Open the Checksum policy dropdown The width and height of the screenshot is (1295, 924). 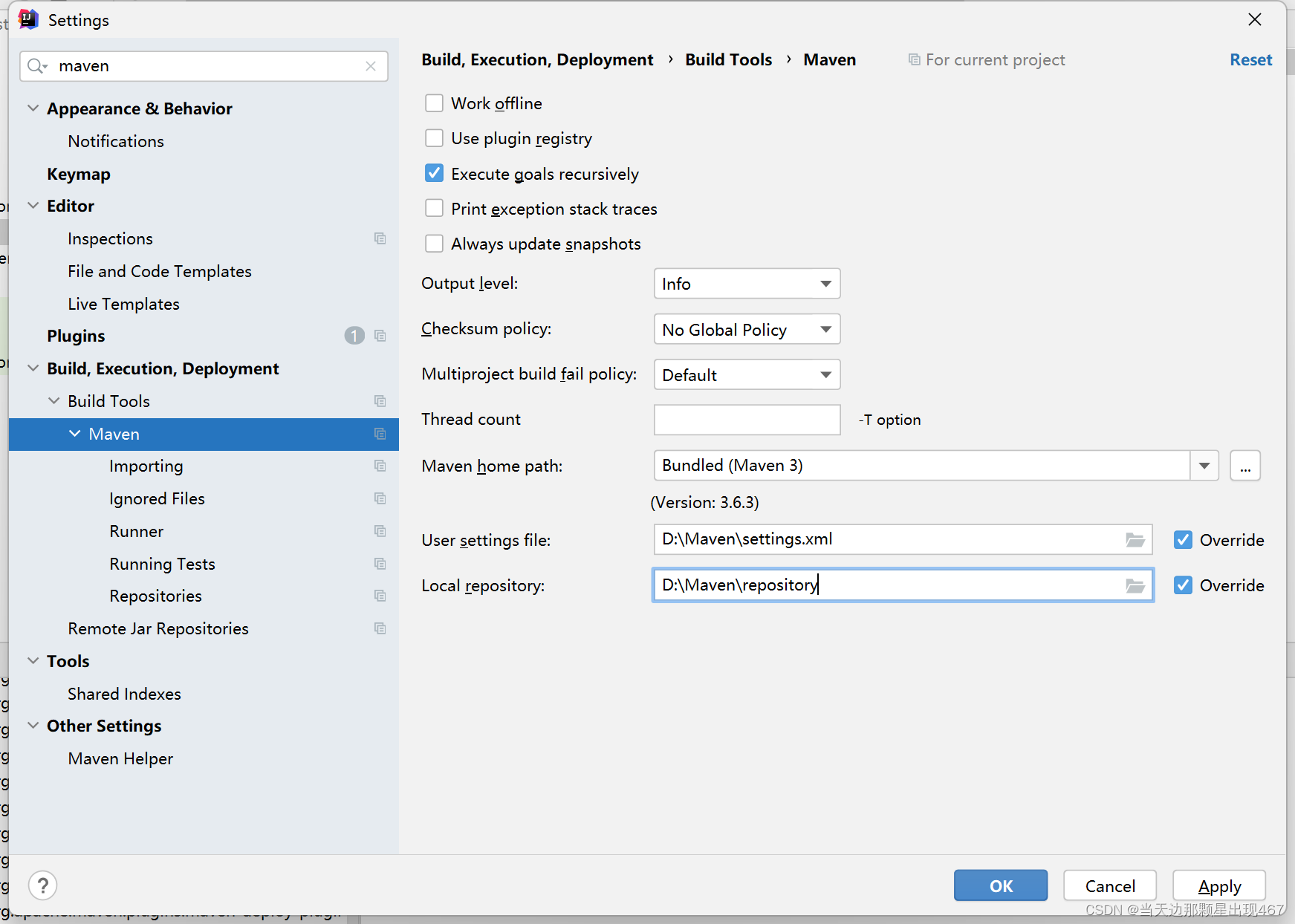coord(747,329)
